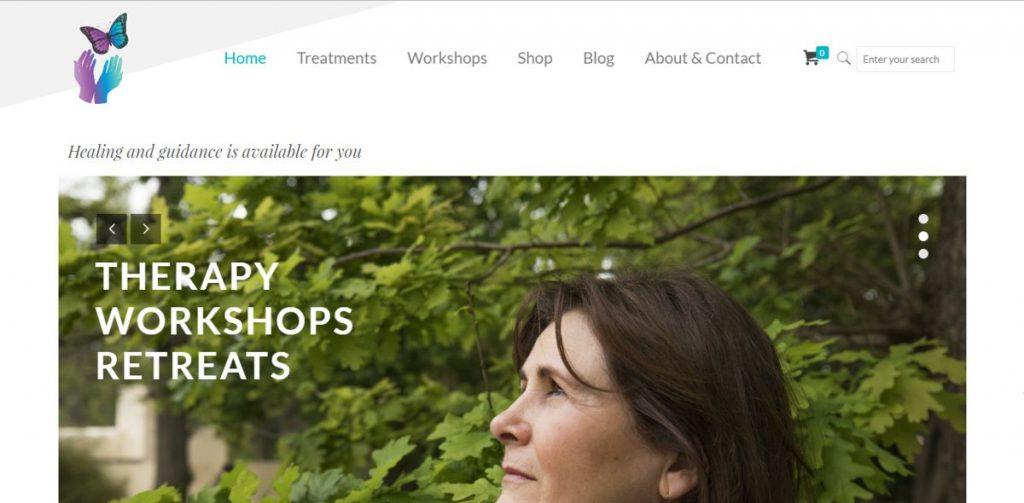Click the magnifying glass search icon
The height and width of the screenshot is (503, 1024).
pos(844,58)
